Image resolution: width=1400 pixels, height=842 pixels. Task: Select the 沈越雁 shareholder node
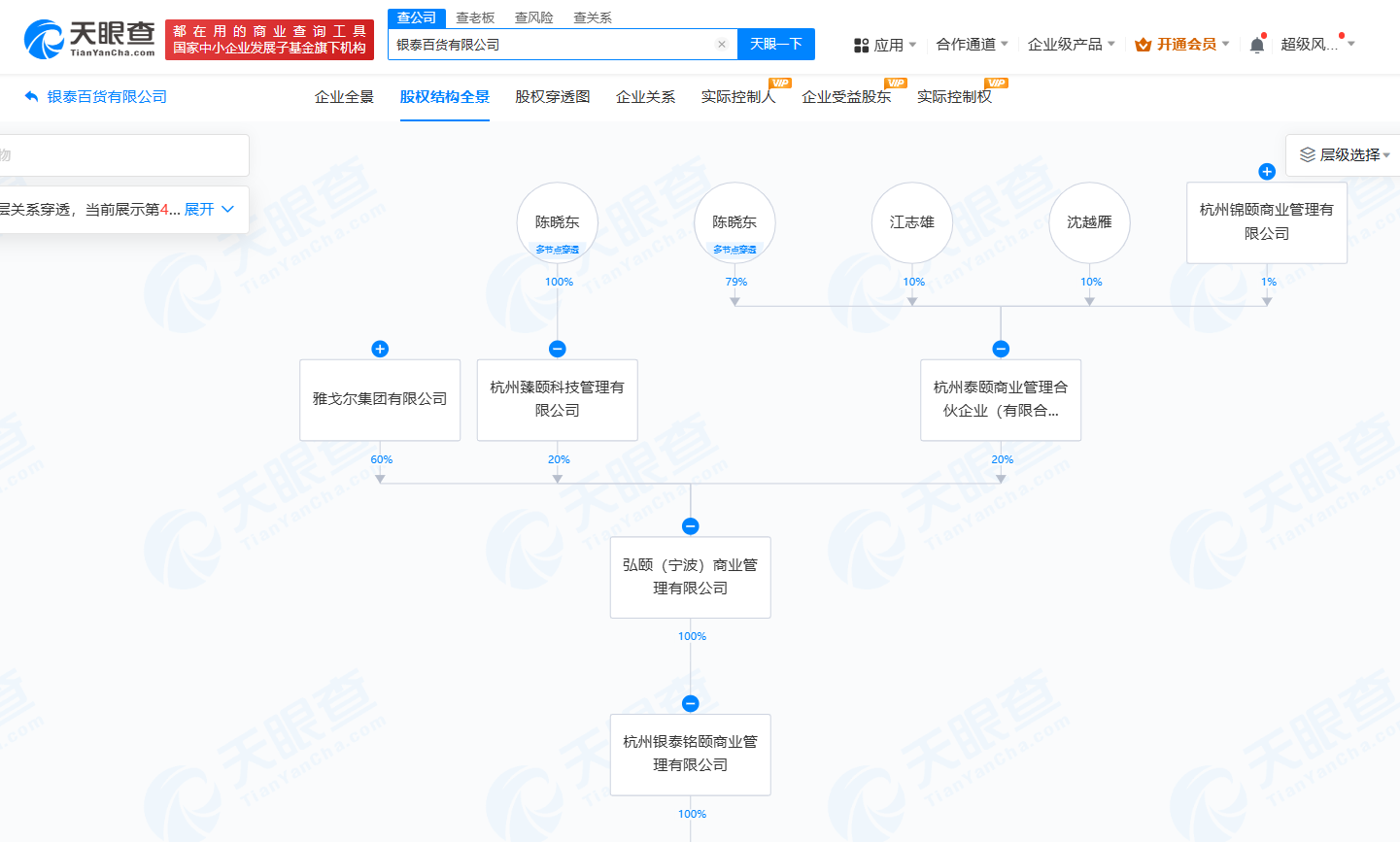(x=1089, y=222)
